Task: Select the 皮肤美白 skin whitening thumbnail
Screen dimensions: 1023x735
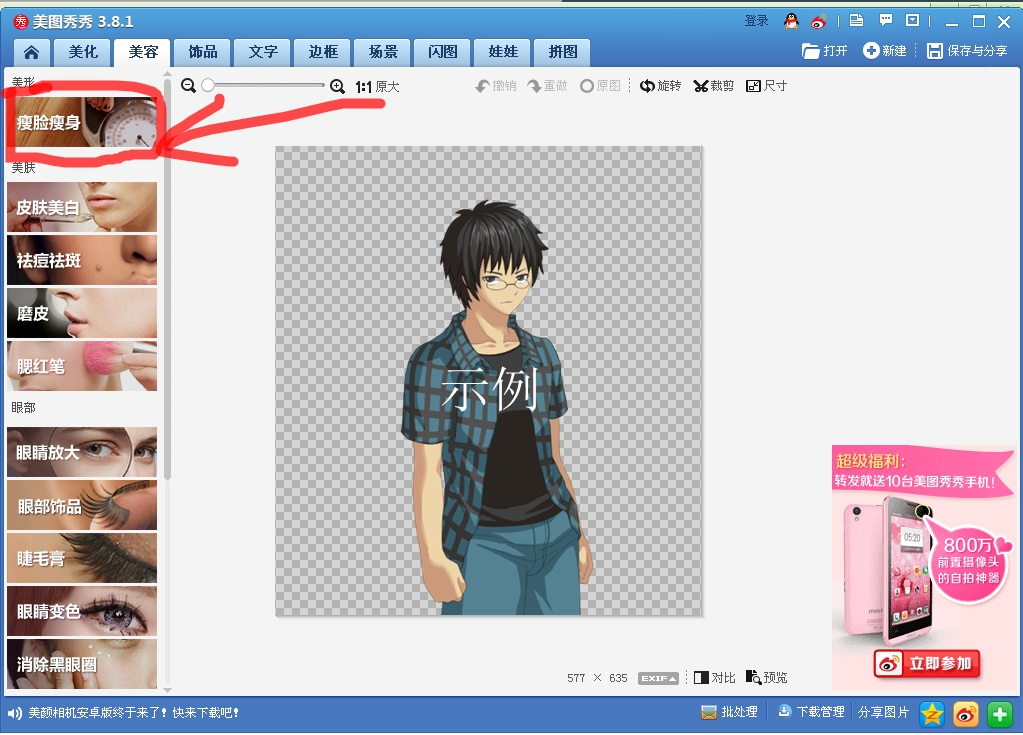Action: pyautogui.click(x=82, y=207)
